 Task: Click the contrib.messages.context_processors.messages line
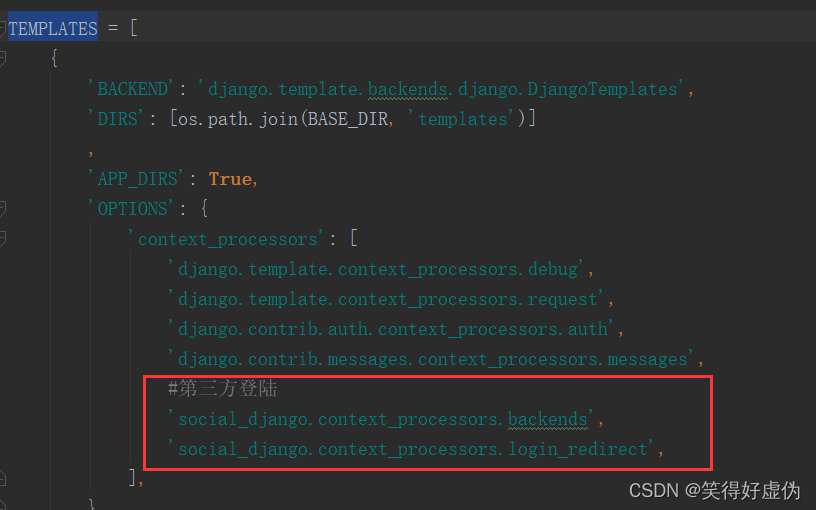pyautogui.click(x=430, y=359)
